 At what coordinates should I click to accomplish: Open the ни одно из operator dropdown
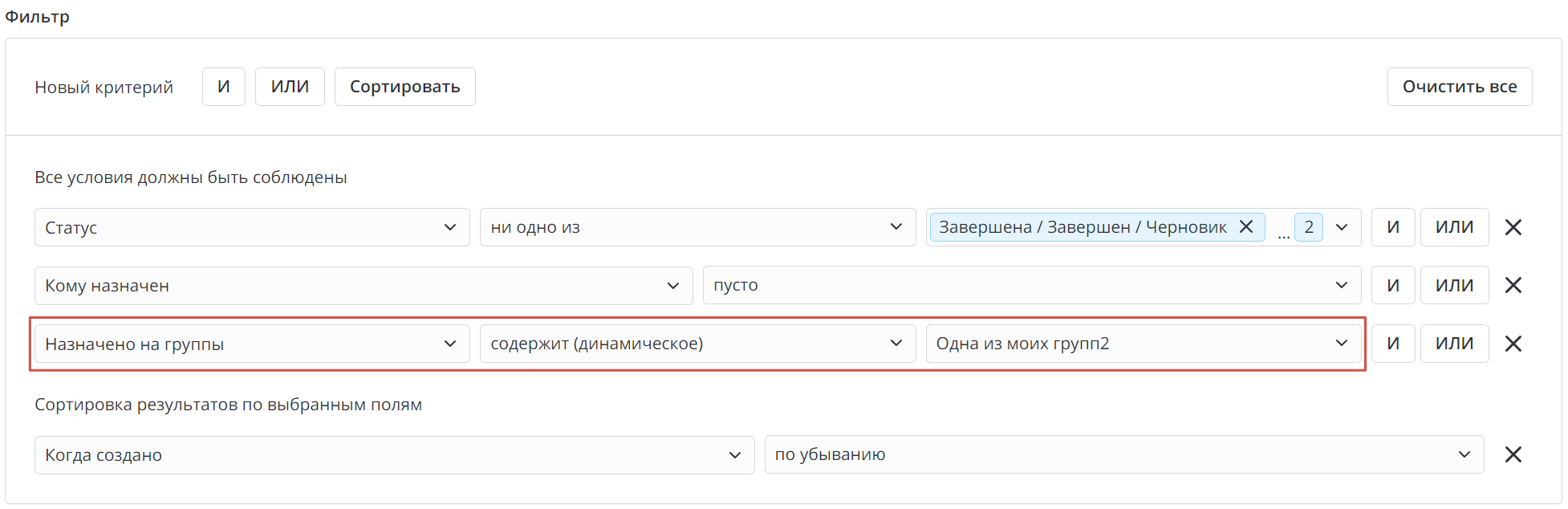coord(697,228)
